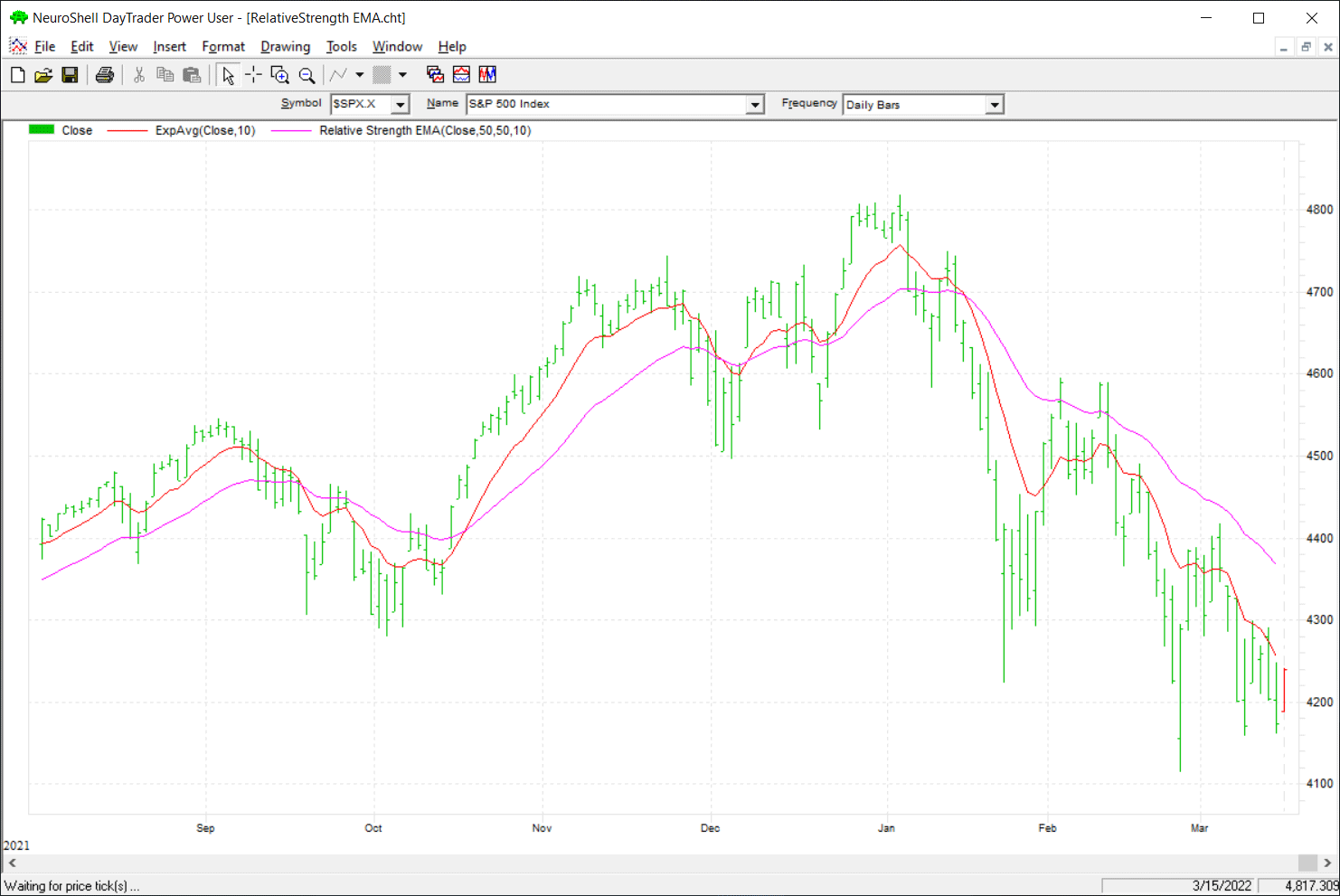The width and height of the screenshot is (1340, 896).
Task: Click inside the Symbol text field
Action: (x=361, y=105)
